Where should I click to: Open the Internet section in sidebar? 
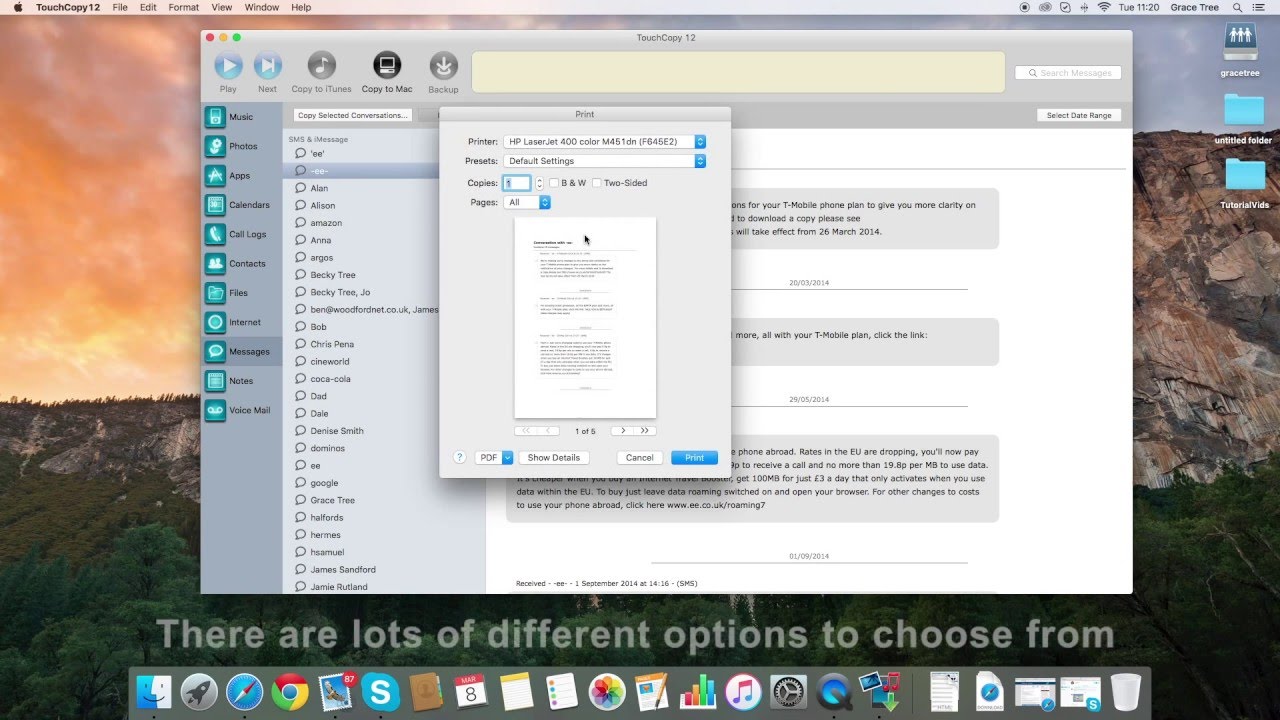pos(241,322)
